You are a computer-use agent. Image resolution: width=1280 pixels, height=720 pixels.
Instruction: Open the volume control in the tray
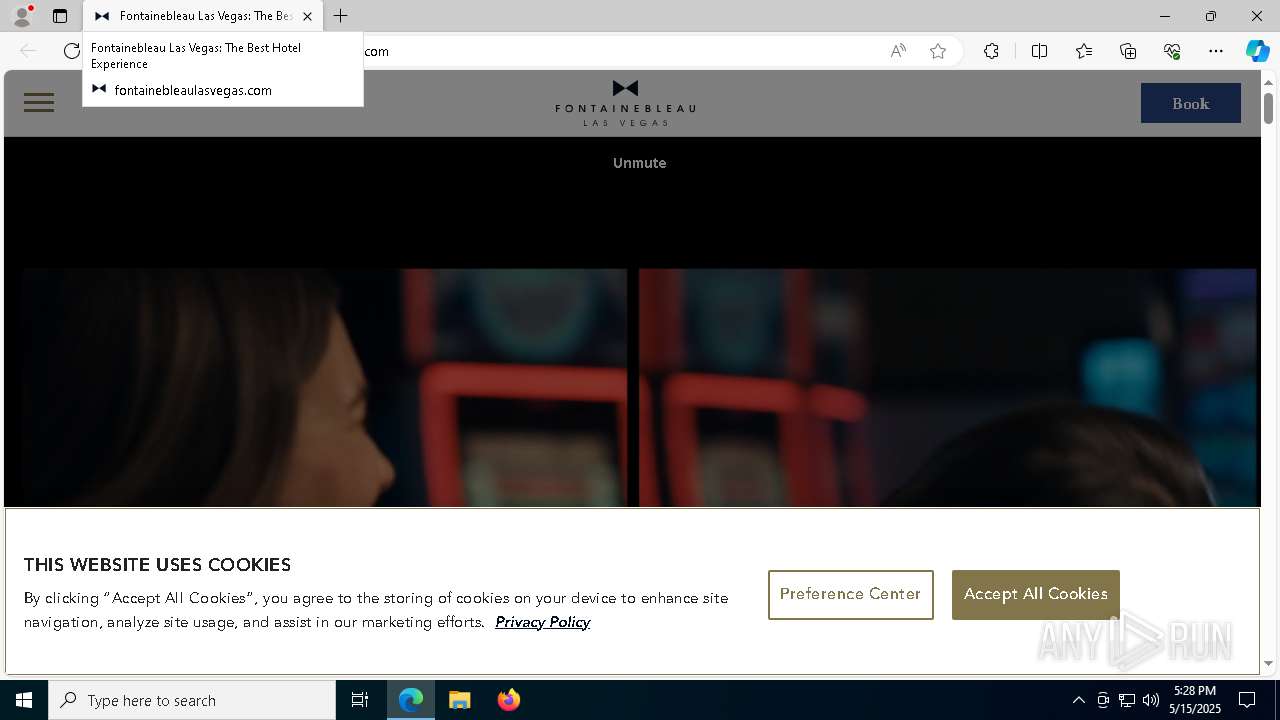pos(1151,700)
